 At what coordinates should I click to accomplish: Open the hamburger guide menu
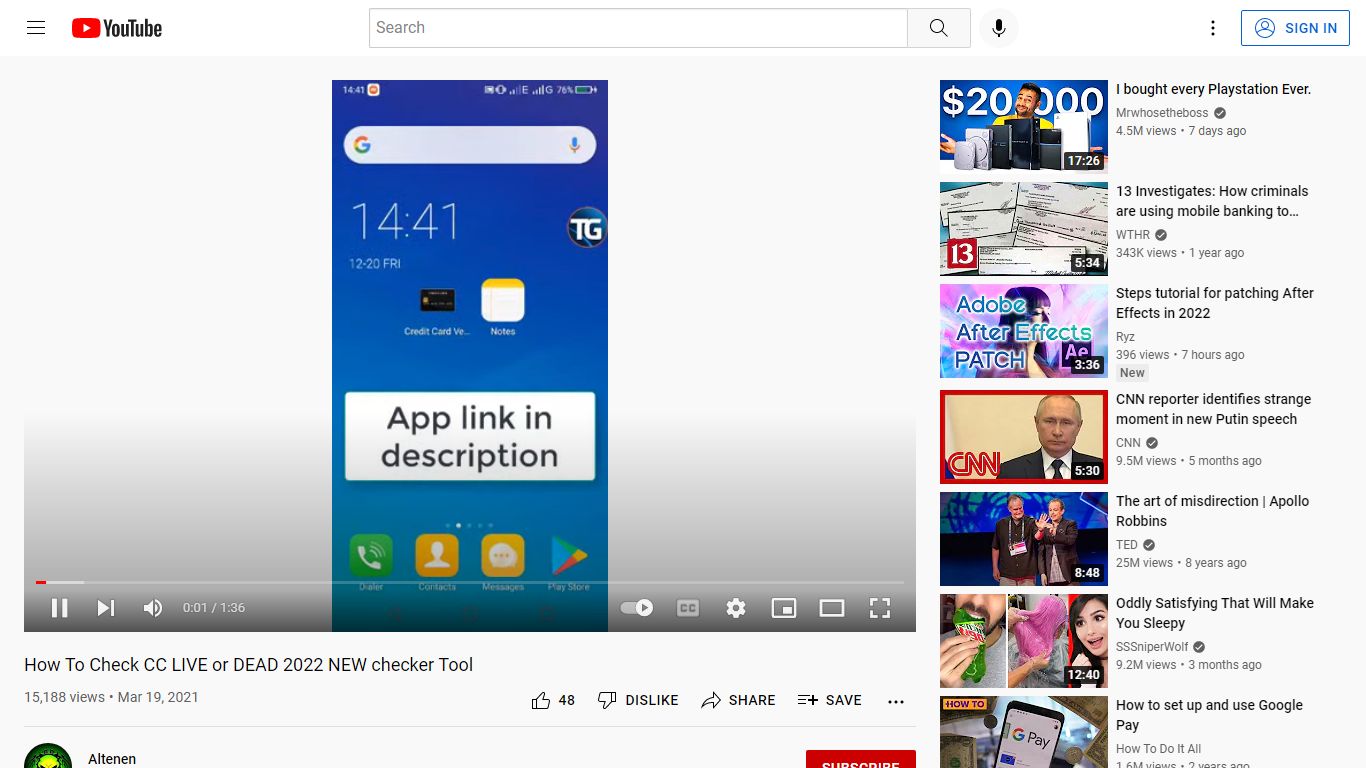pyautogui.click(x=36, y=28)
